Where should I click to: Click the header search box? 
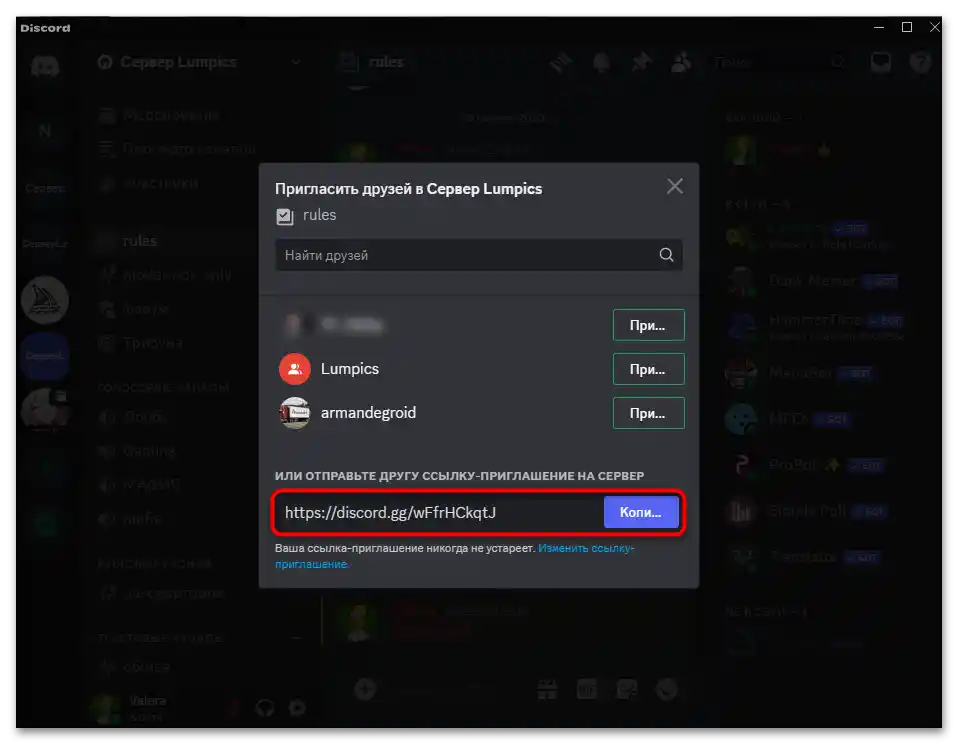tap(781, 62)
